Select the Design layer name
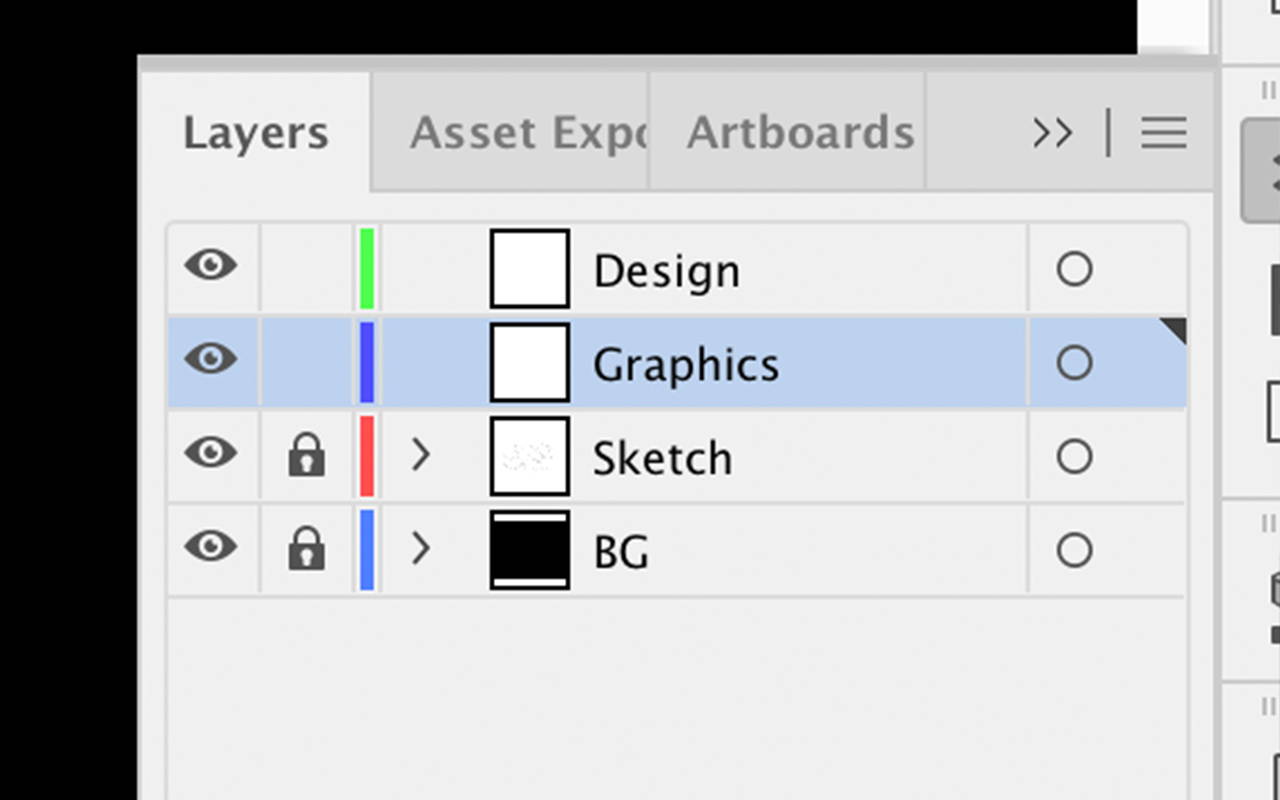 tap(666, 271)
